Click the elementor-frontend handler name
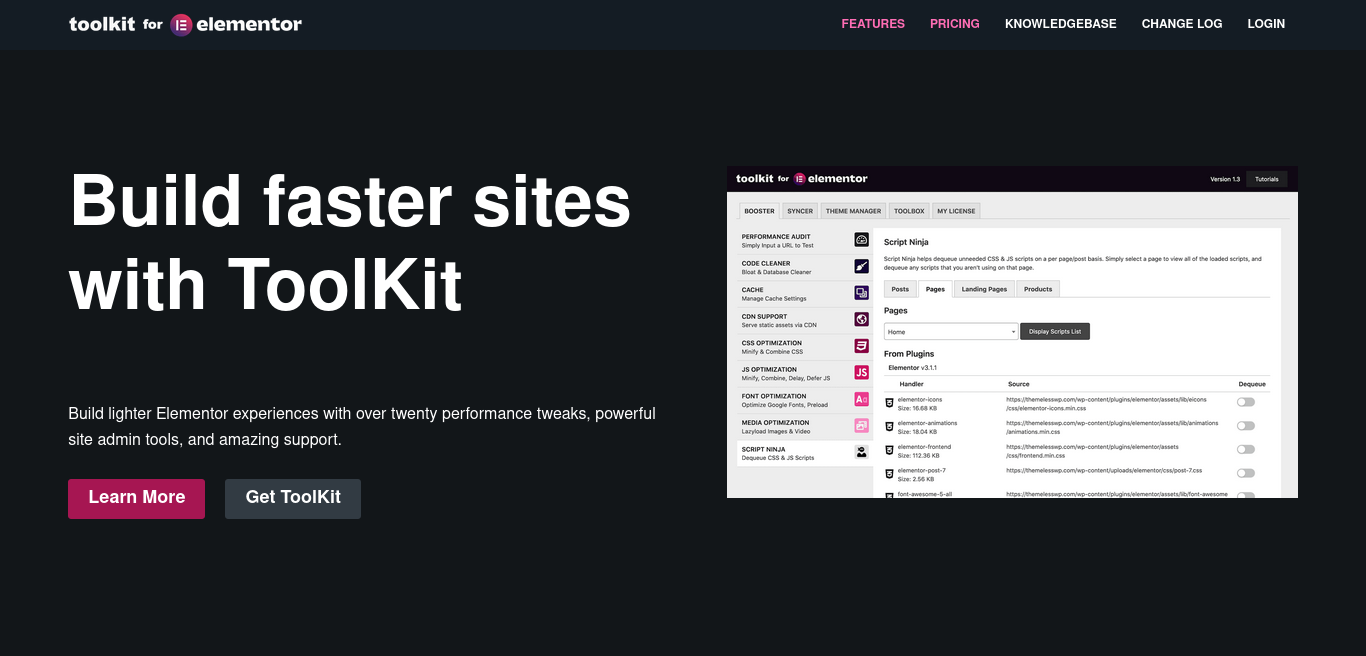This screenshot has width=1366, height=656. (924, 447)
